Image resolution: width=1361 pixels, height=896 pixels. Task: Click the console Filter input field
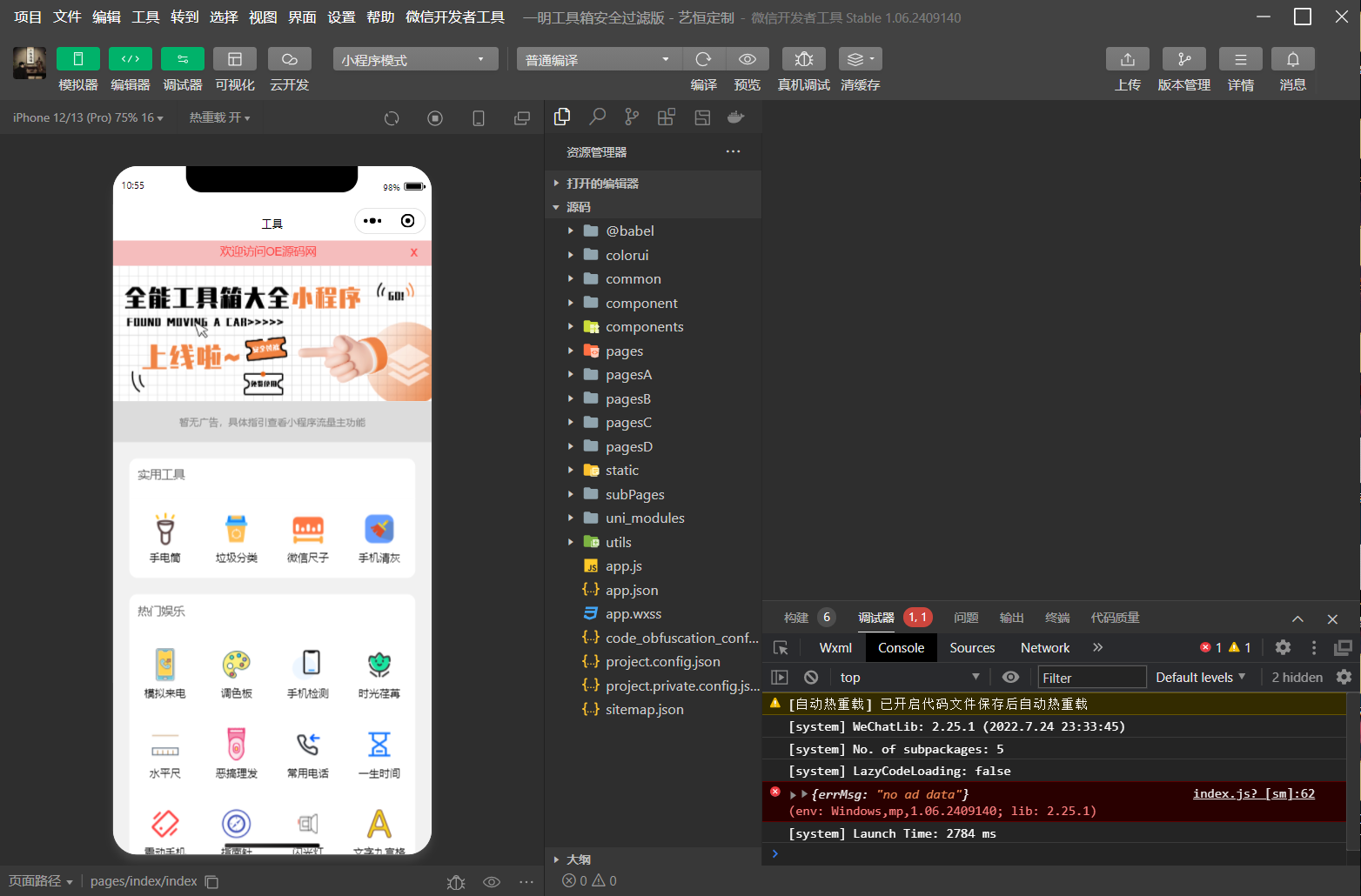1092,678
